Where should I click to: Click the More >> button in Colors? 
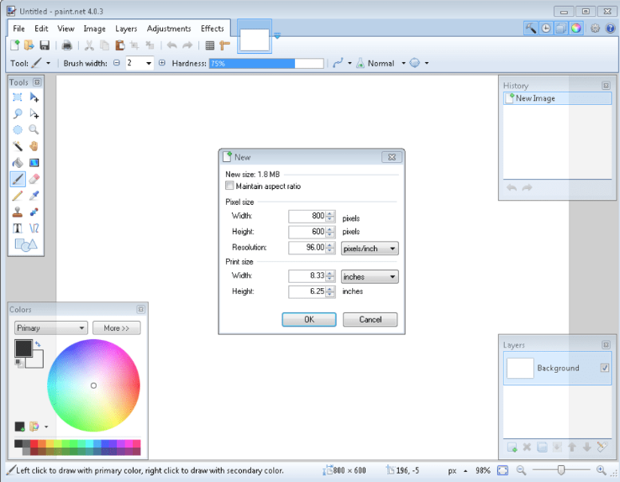pos(117,328)
